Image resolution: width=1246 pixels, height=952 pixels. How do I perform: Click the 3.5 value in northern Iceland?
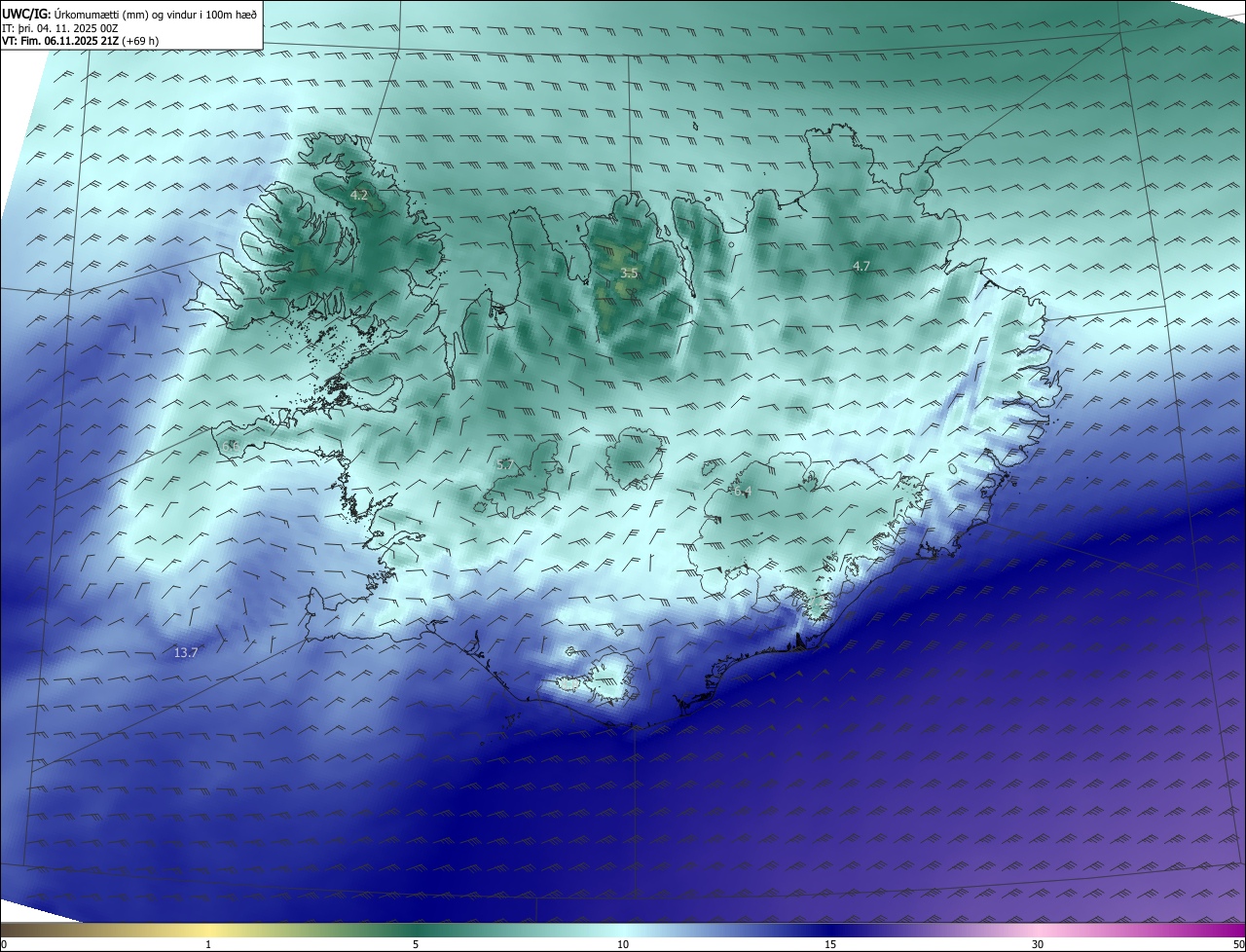coord(629,274)
